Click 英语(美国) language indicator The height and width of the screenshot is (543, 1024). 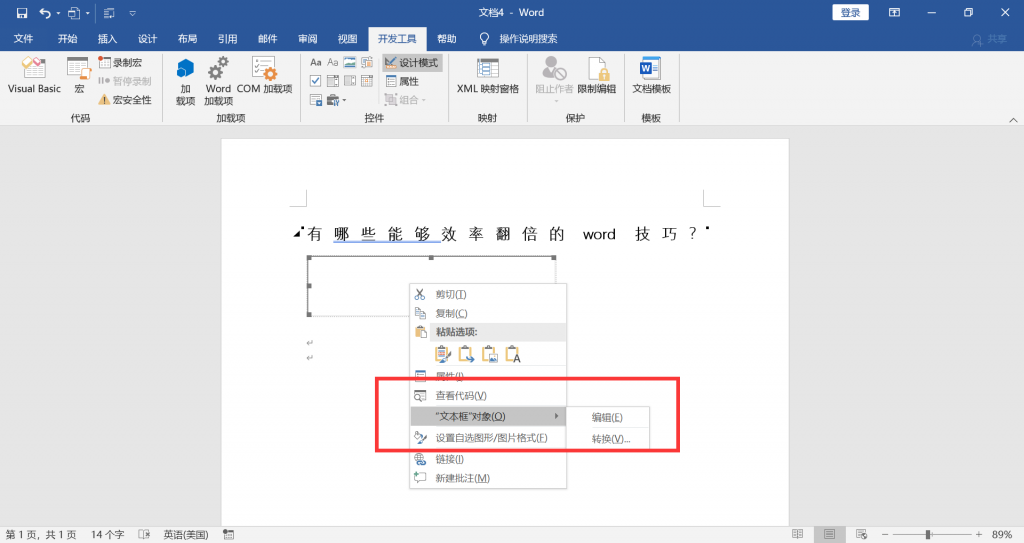tap(185, 535)
